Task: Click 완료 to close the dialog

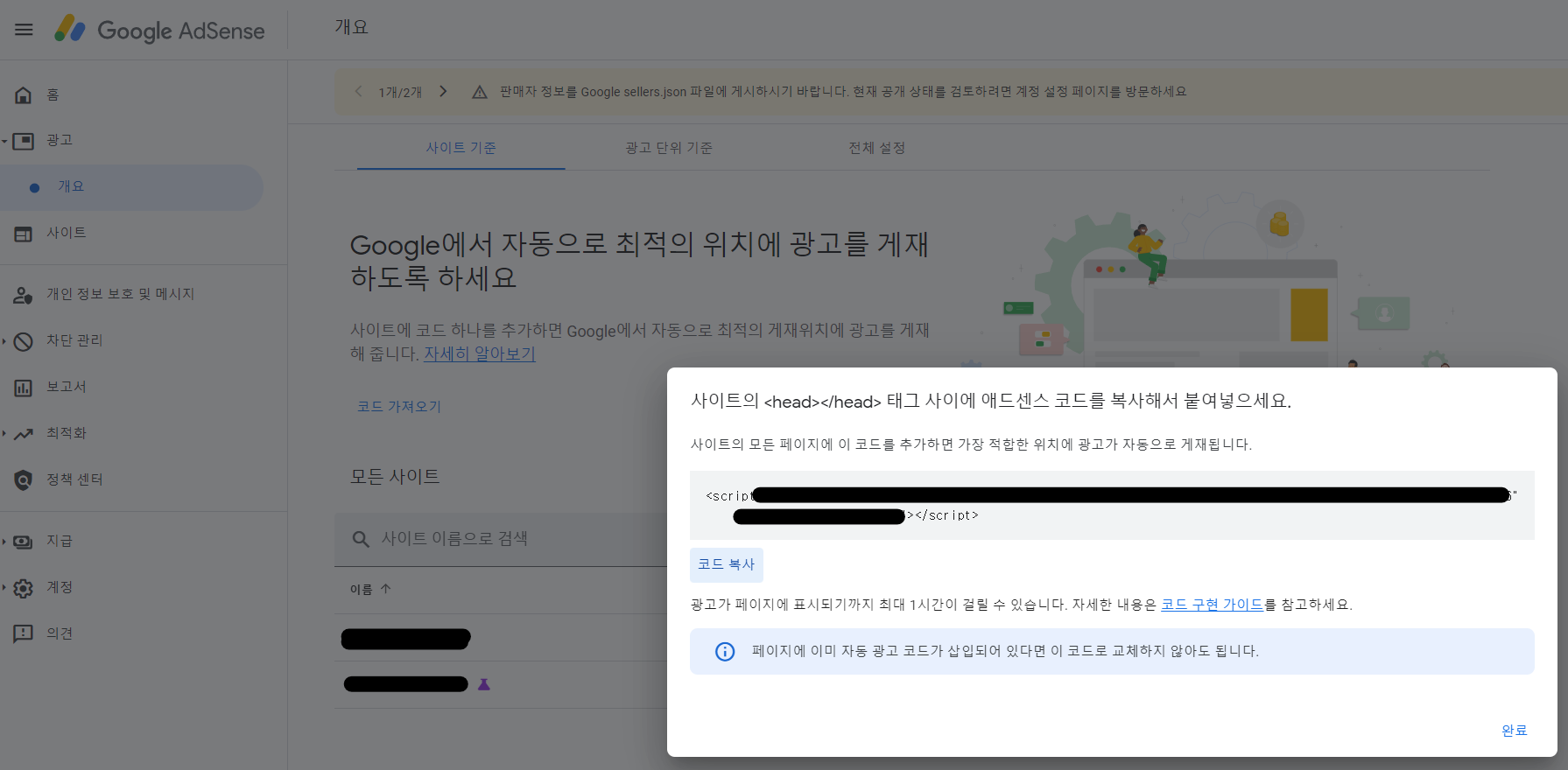Action: 1514,731
